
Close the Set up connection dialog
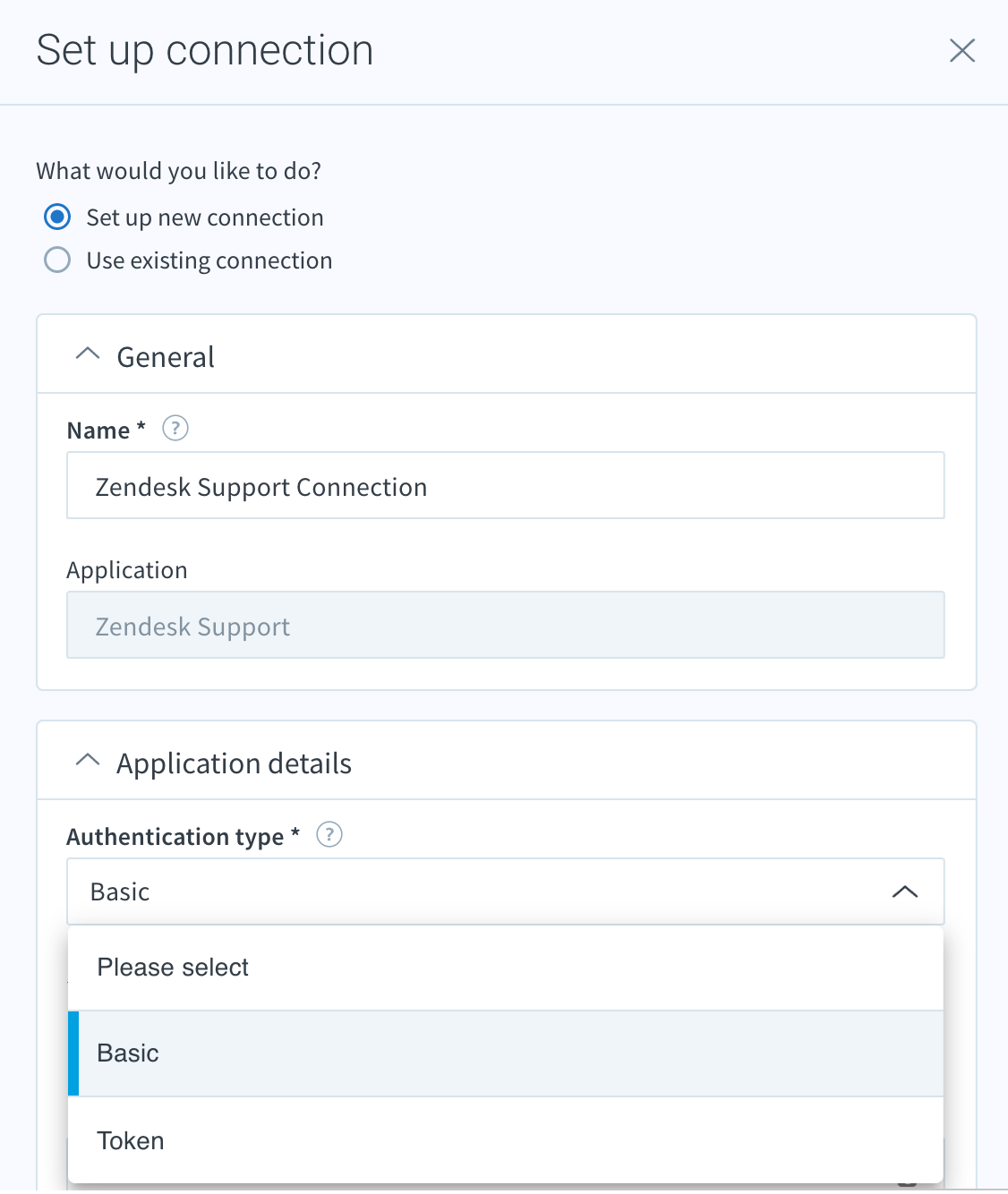(x=962, y=50)
